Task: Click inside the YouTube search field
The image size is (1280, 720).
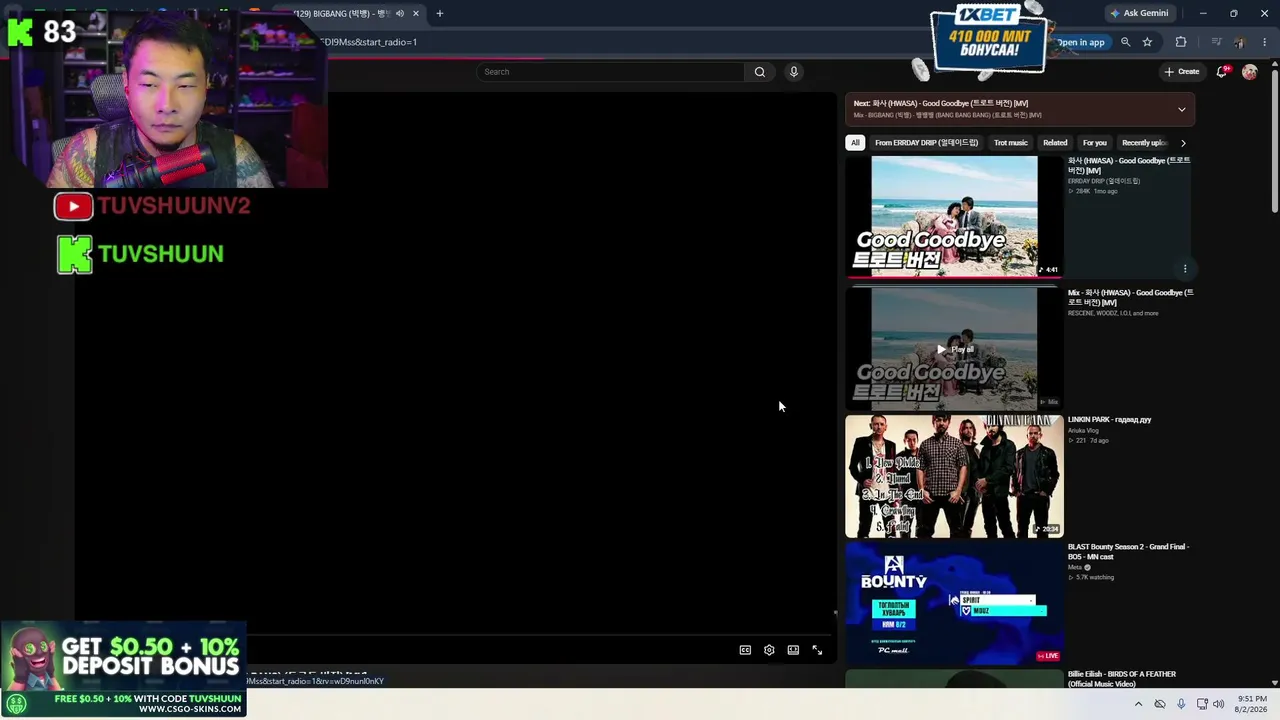Action: [612, 72]
